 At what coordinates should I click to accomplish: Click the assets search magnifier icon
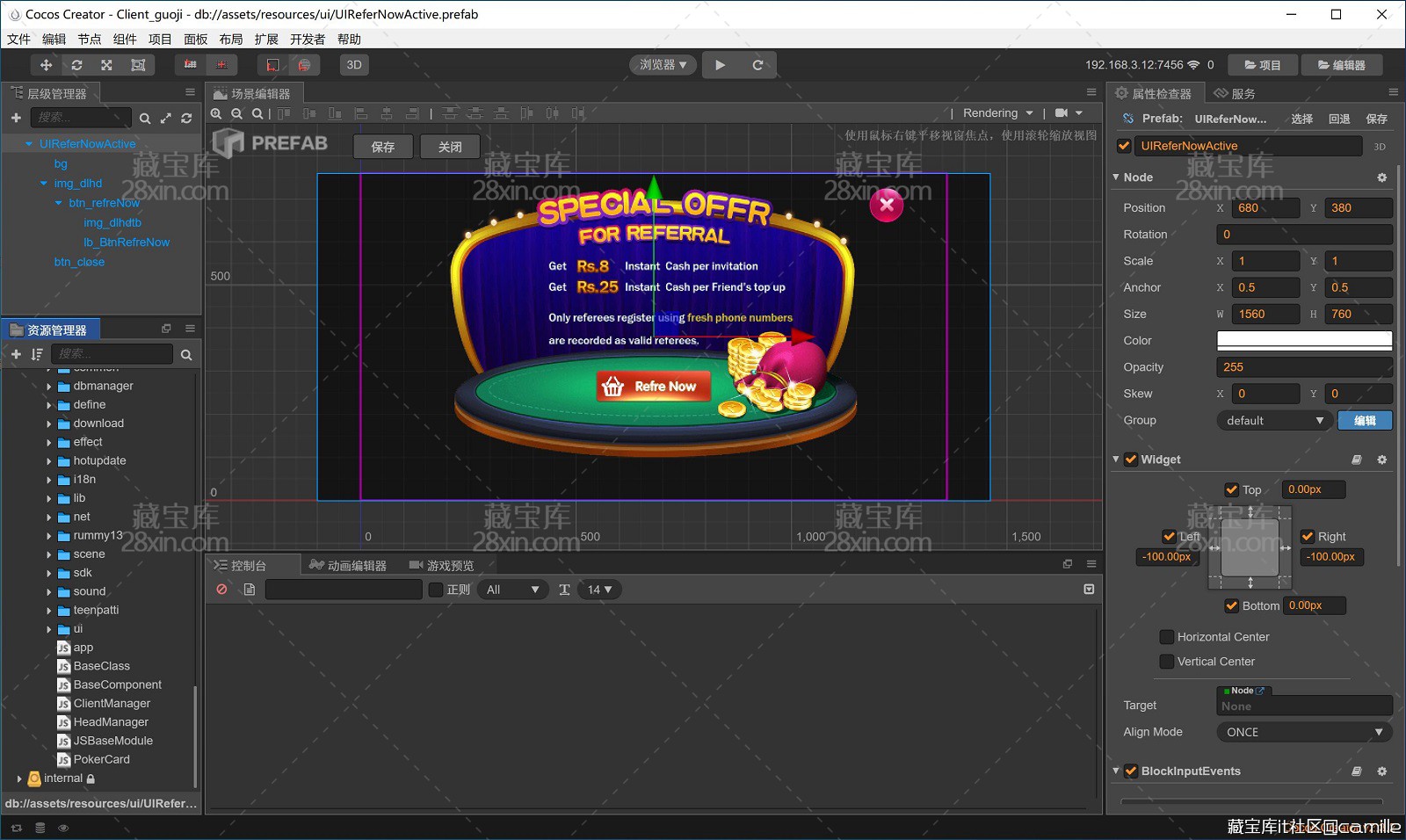186,355
